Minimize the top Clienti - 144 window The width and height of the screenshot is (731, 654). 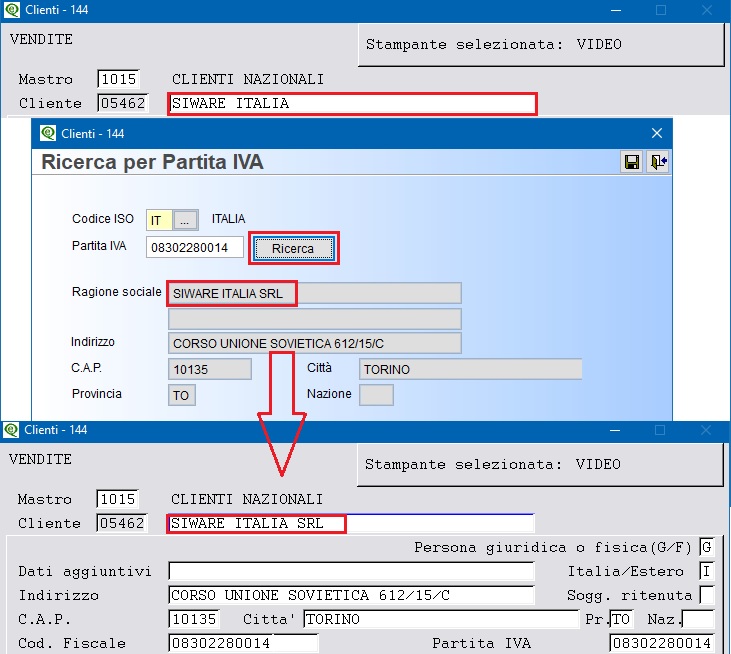coord(616,10)
